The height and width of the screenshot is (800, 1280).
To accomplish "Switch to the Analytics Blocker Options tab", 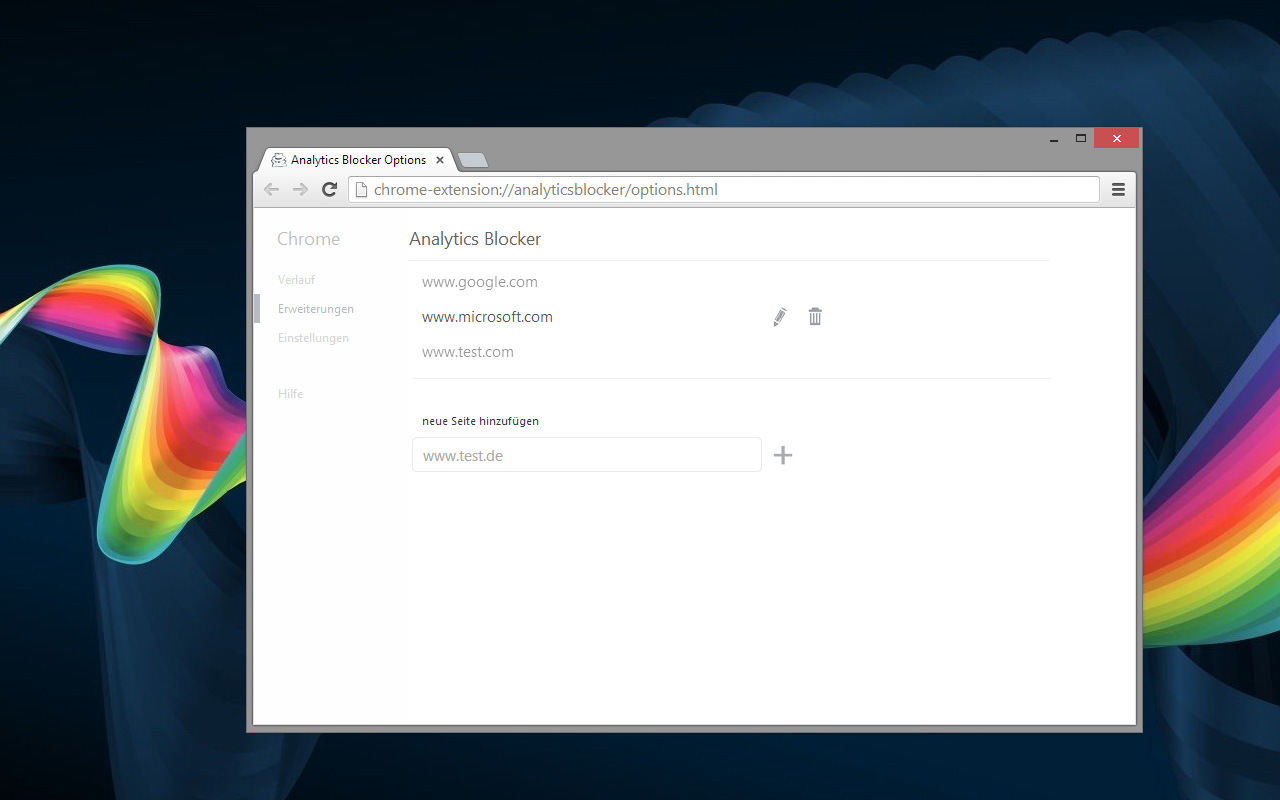I will [360, 159].
